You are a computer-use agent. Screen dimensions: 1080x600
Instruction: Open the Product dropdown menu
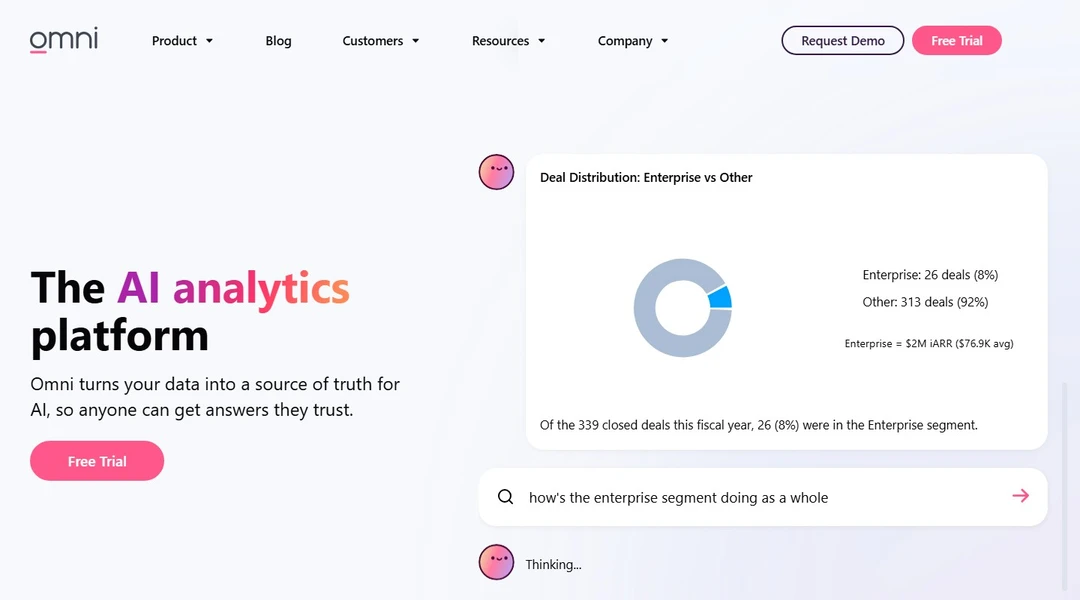(x=182, y=41)
